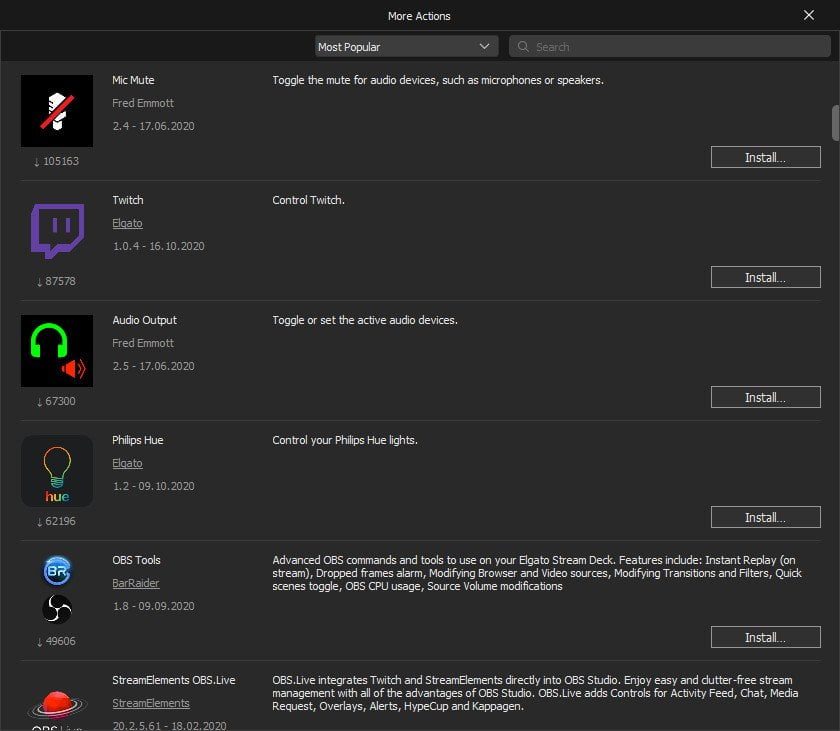Click the 67300 download count
The width and height of the screenshot is (840, 731).
pyautogui.click(x=56, y=401)
